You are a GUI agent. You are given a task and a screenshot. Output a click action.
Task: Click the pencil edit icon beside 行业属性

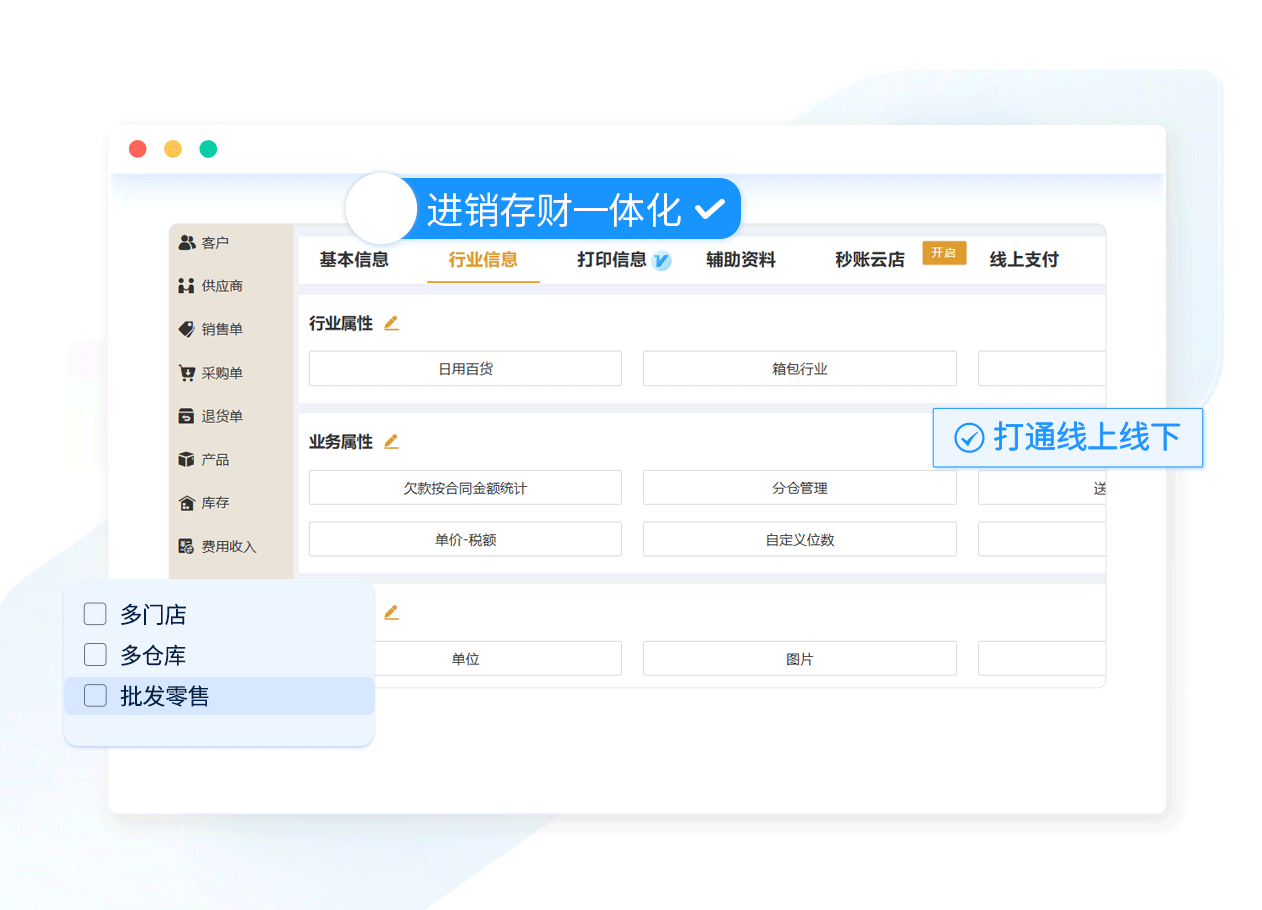coord(391,323)
